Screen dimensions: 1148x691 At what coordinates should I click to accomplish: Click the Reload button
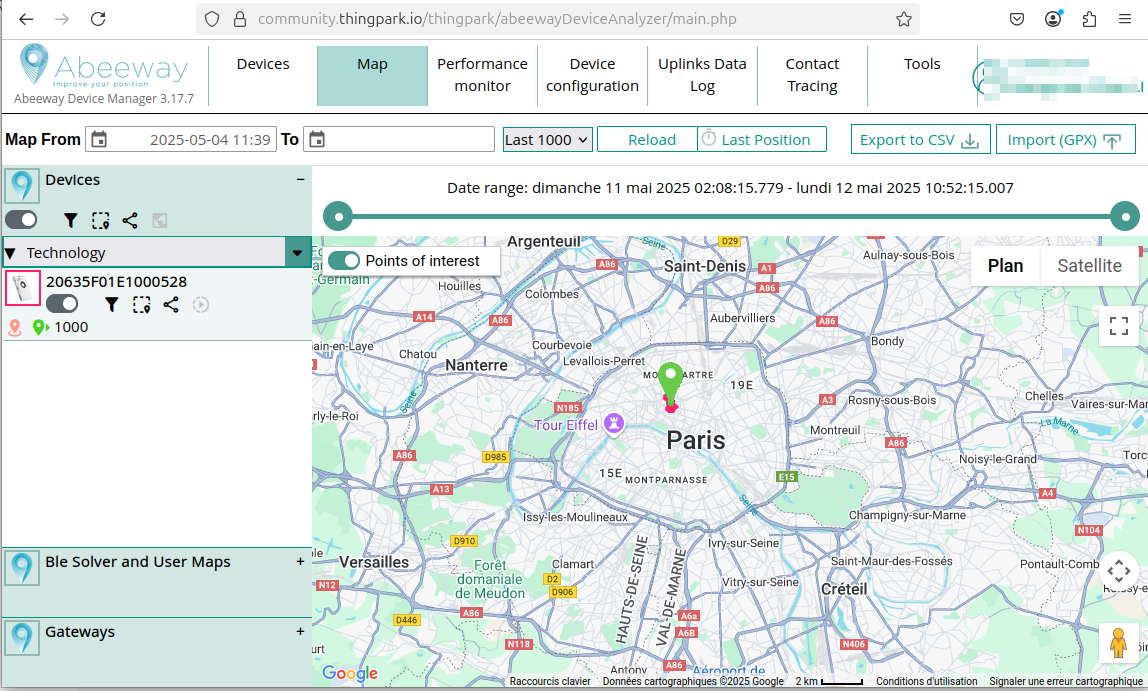tap(647, 139)
